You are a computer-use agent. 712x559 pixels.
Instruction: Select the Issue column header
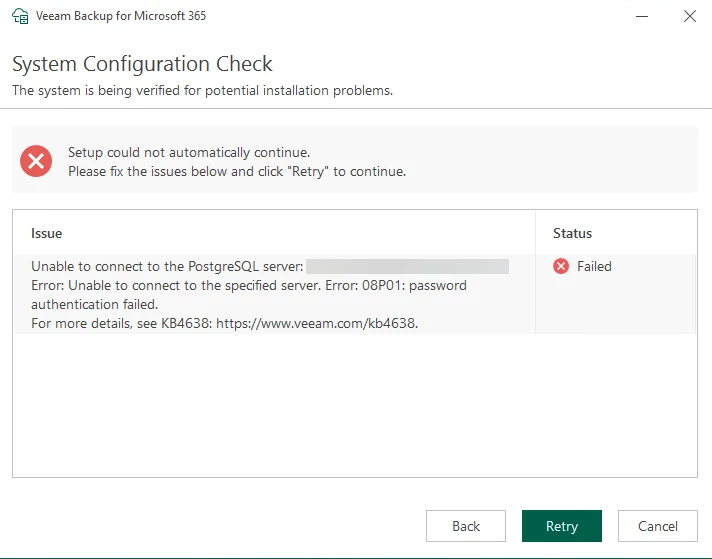[46, 233]
